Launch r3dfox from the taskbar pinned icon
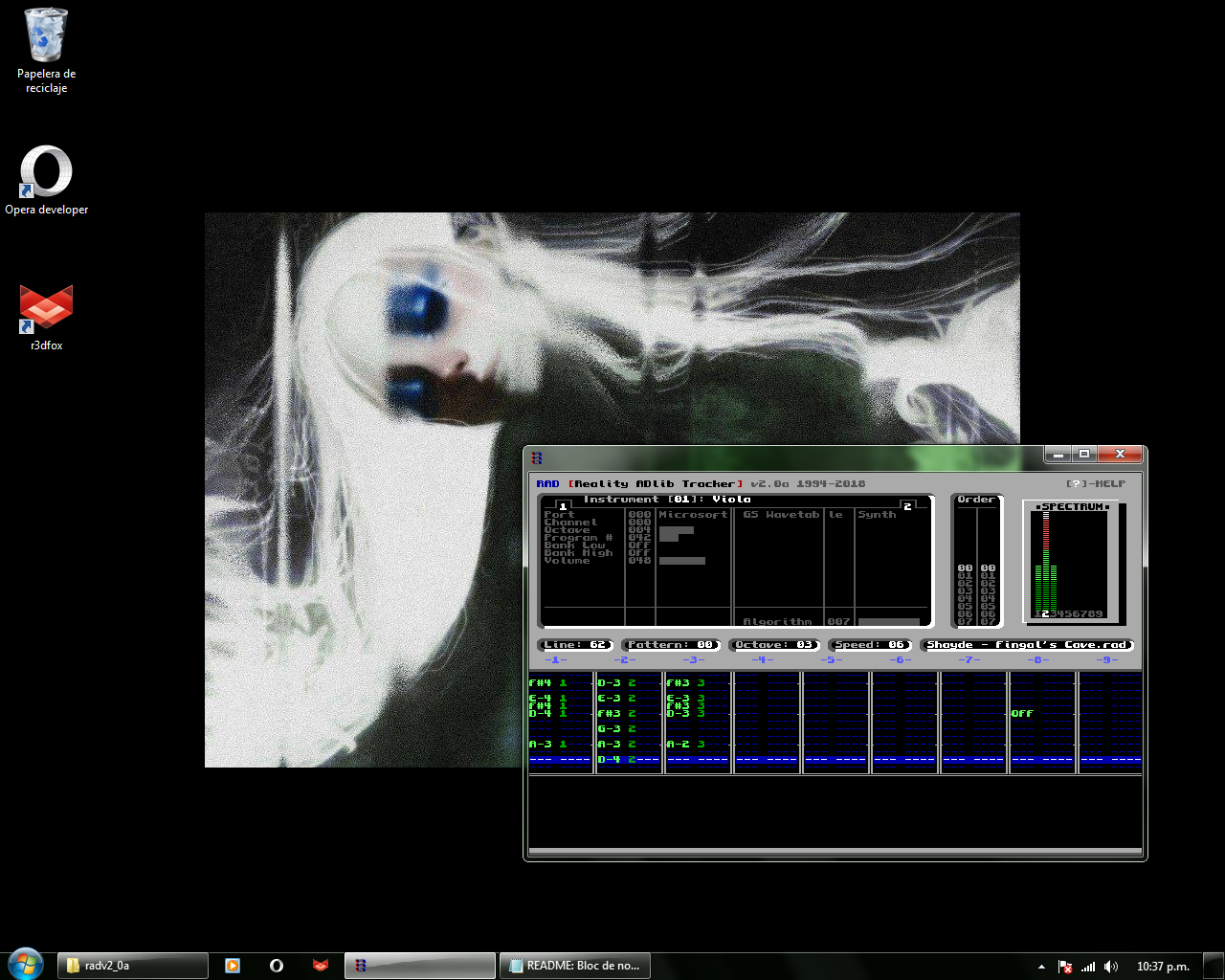The width and height of the screenshot is (1225, 980). [x=321, y=966]
